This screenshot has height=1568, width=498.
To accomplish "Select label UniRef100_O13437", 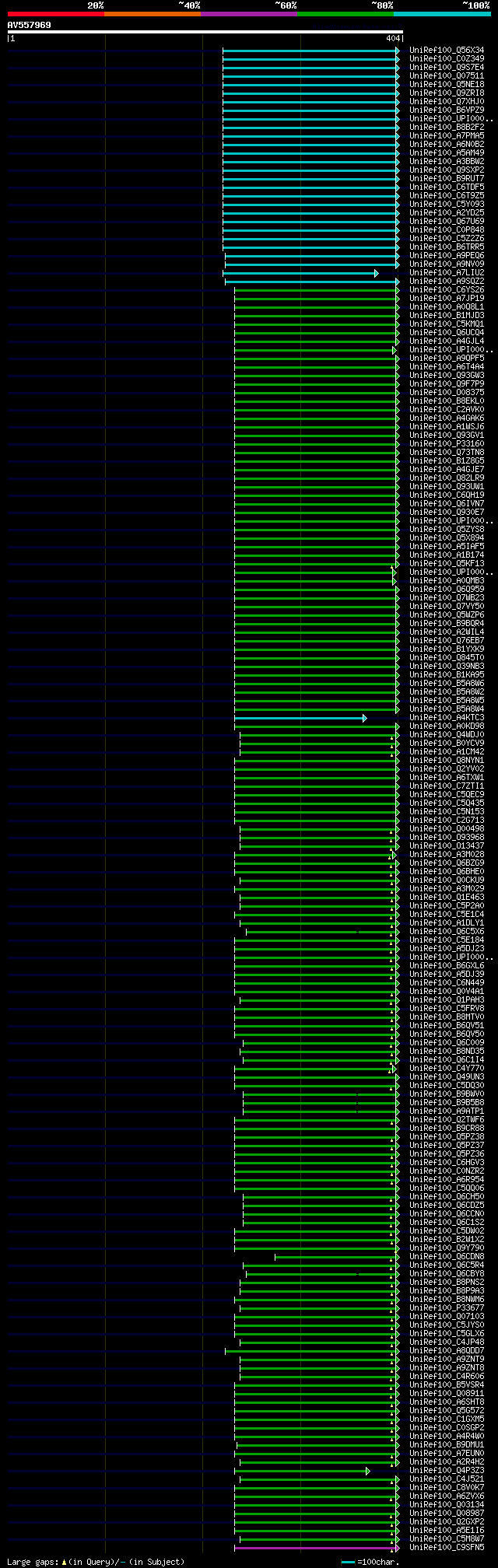I will [447, 846].
